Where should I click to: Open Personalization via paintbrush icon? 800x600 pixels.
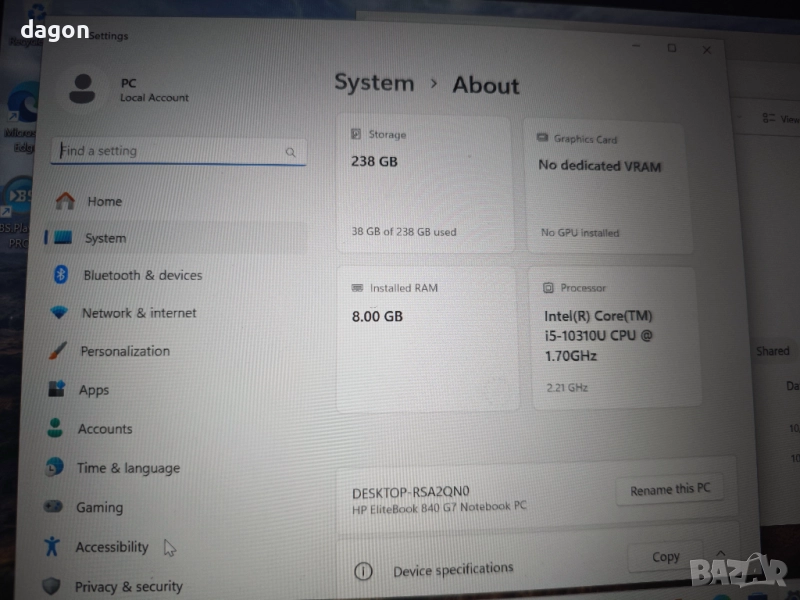59,351
